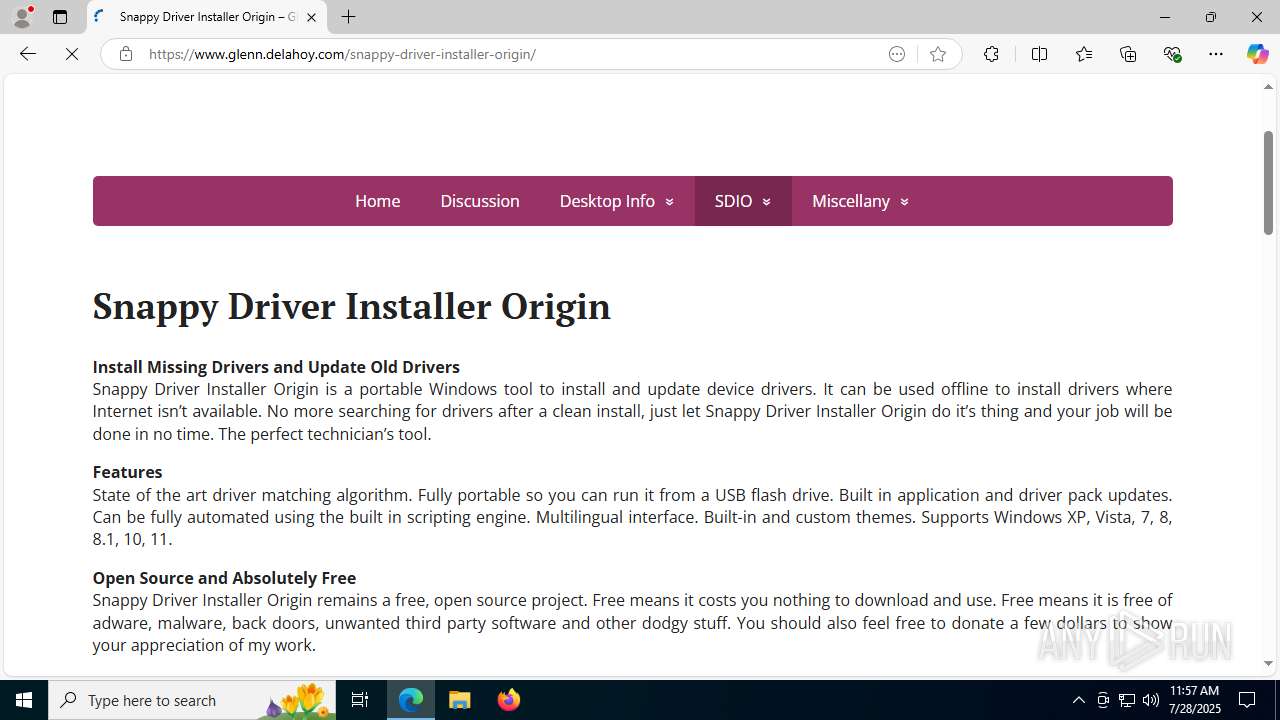Open Settings and more ellipsis menu

coord(1216,54)
